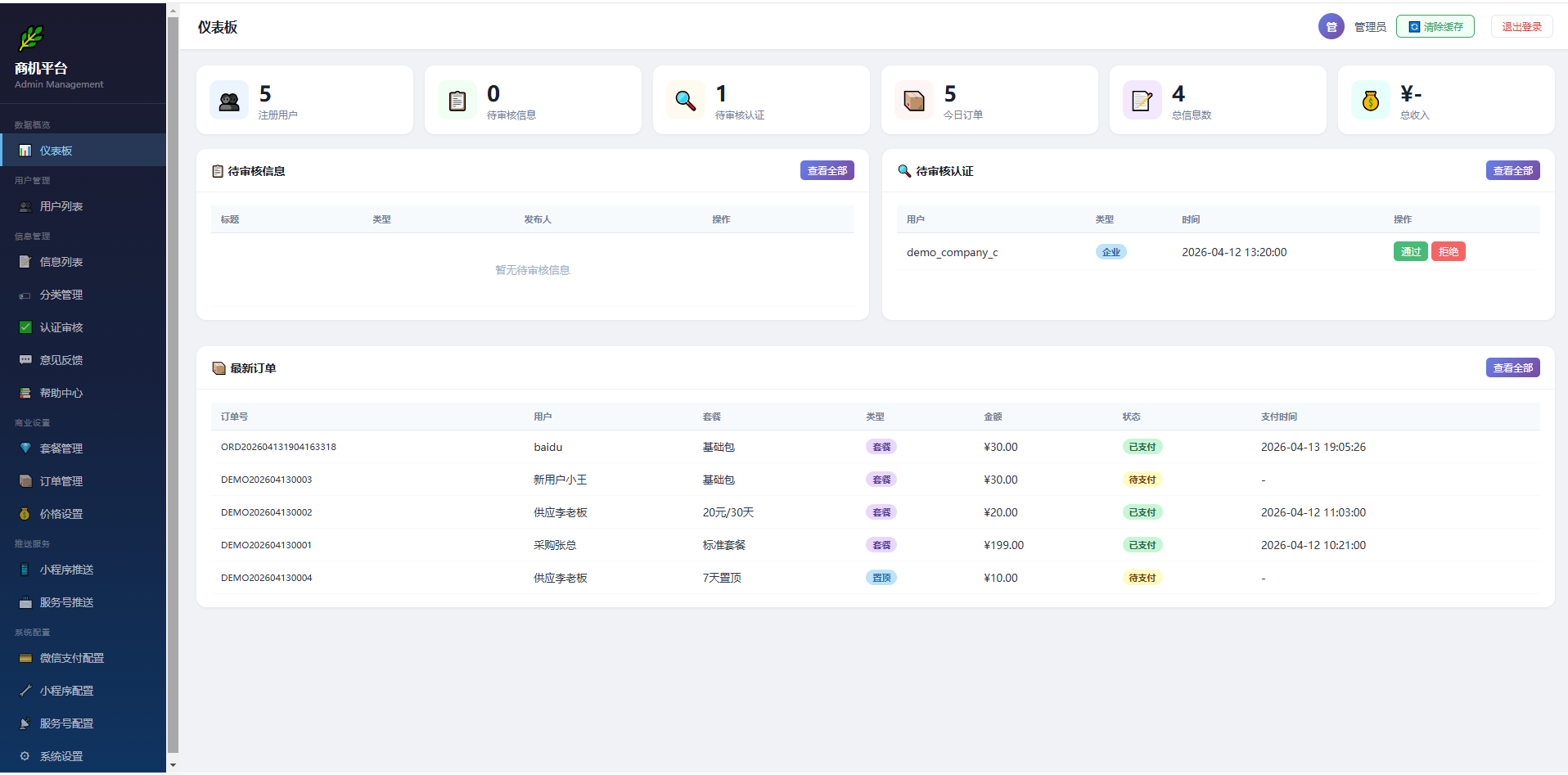The width and height of the screenshot is (1568, 775).
Task: Click the 待审核信息 clipboard stat icon
Action: (x=457, y=101)
